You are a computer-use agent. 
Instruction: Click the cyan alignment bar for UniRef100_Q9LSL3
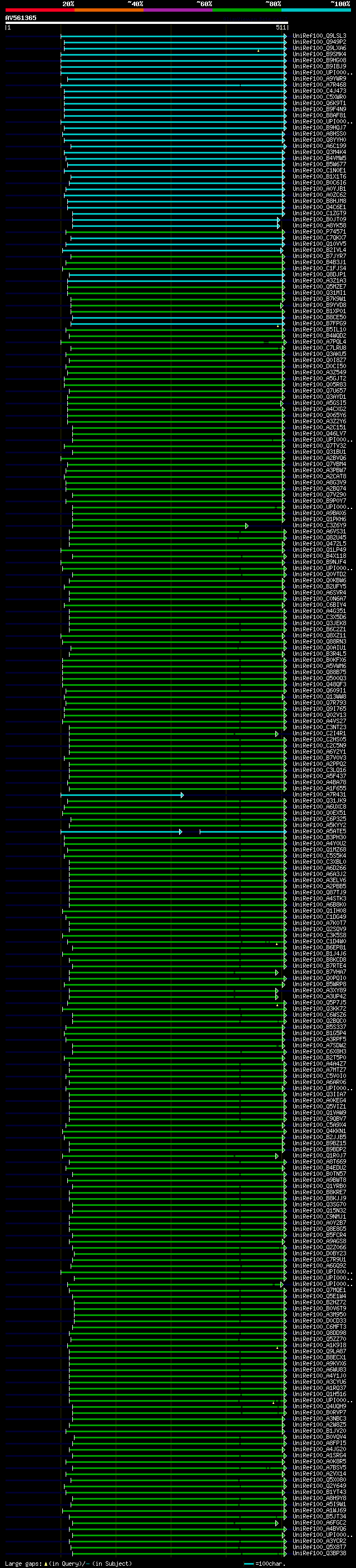point(174,36)
